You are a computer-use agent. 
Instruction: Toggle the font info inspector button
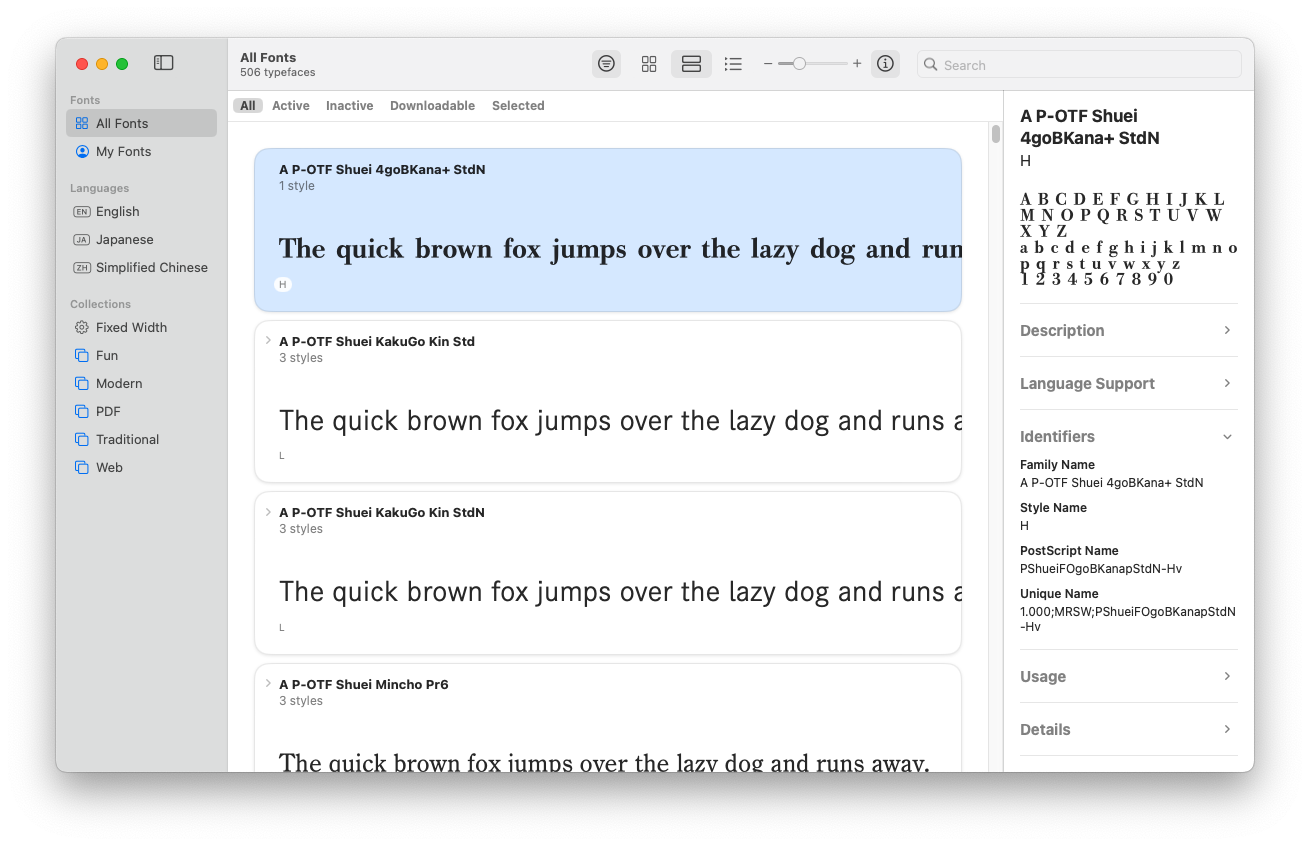point(885,64)
